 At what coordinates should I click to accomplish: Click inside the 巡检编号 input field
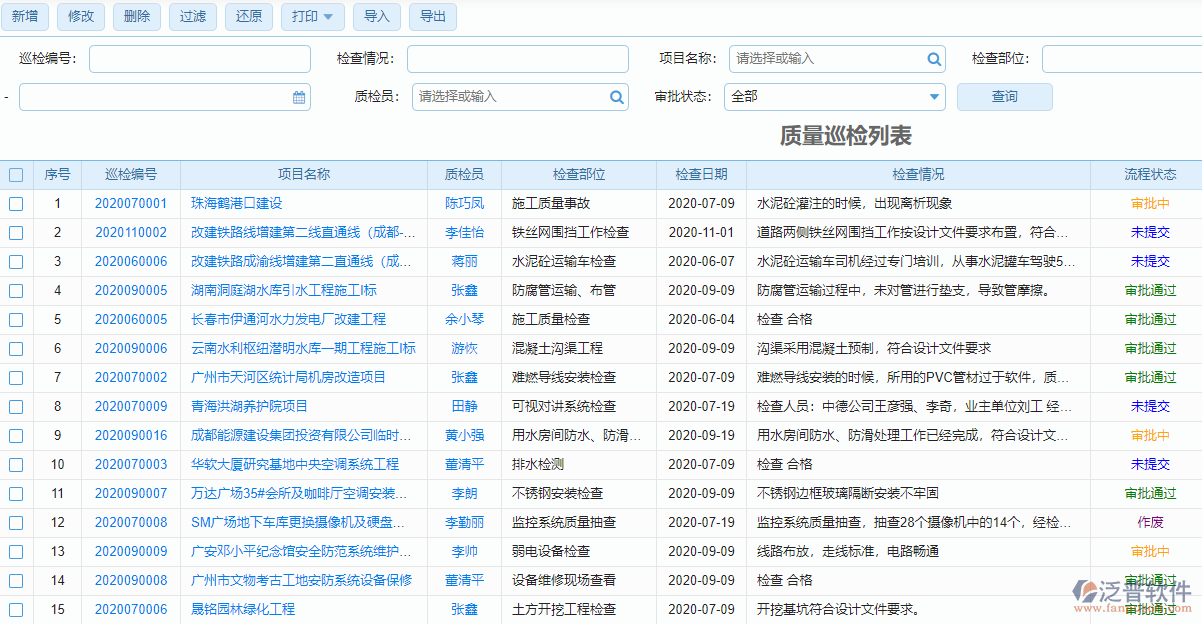[199, 58]
